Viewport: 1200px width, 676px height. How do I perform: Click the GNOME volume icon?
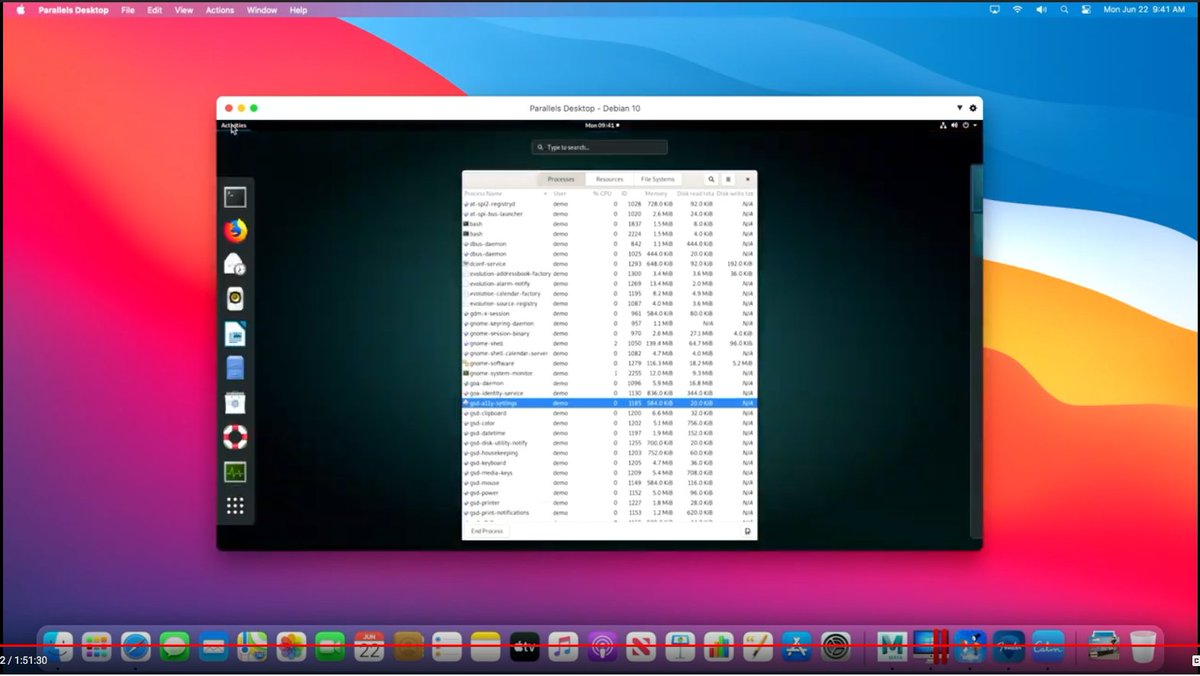954,125
